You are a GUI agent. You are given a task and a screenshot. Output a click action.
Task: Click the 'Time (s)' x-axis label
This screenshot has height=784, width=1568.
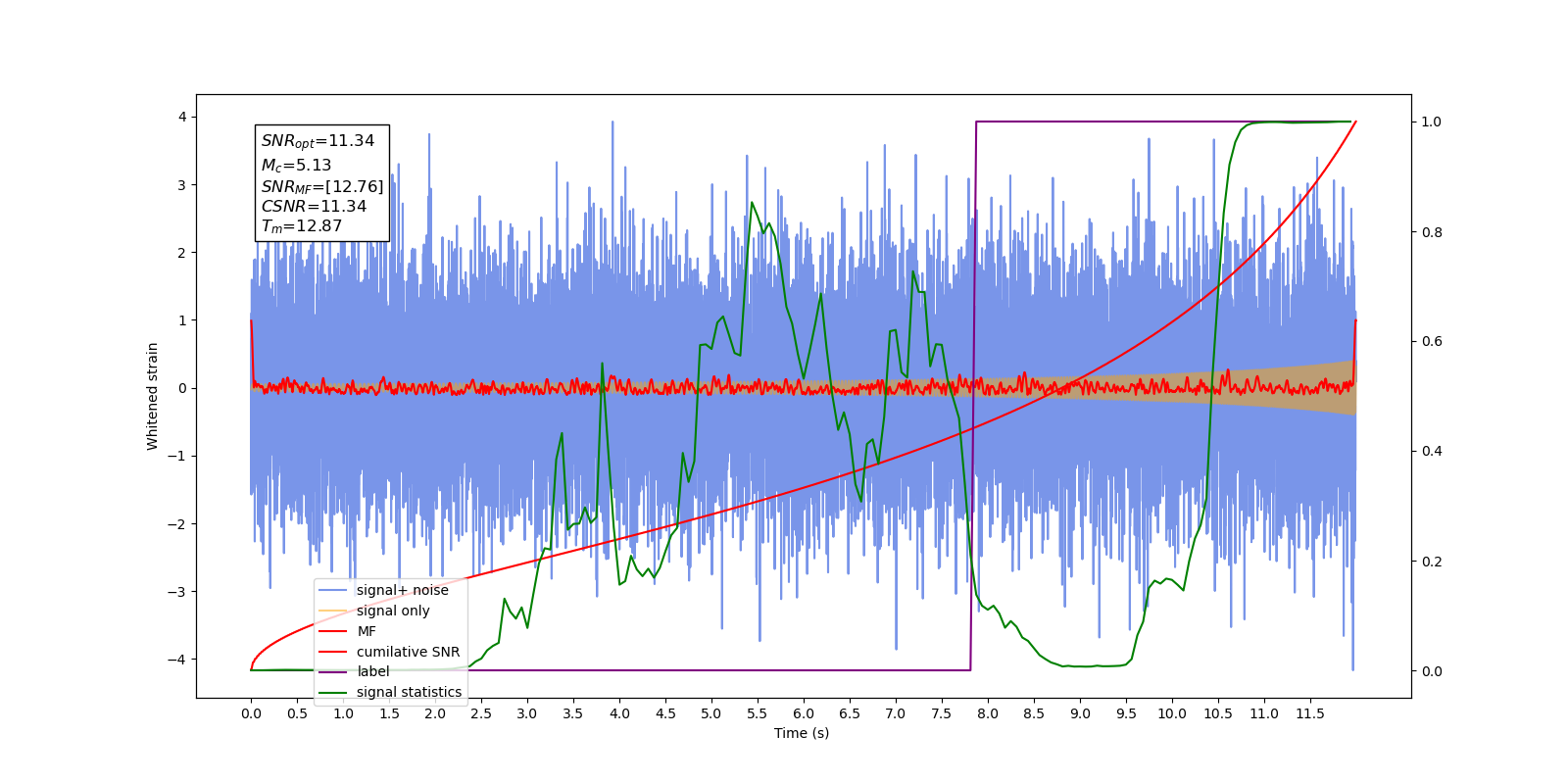[x=802, y=733]
